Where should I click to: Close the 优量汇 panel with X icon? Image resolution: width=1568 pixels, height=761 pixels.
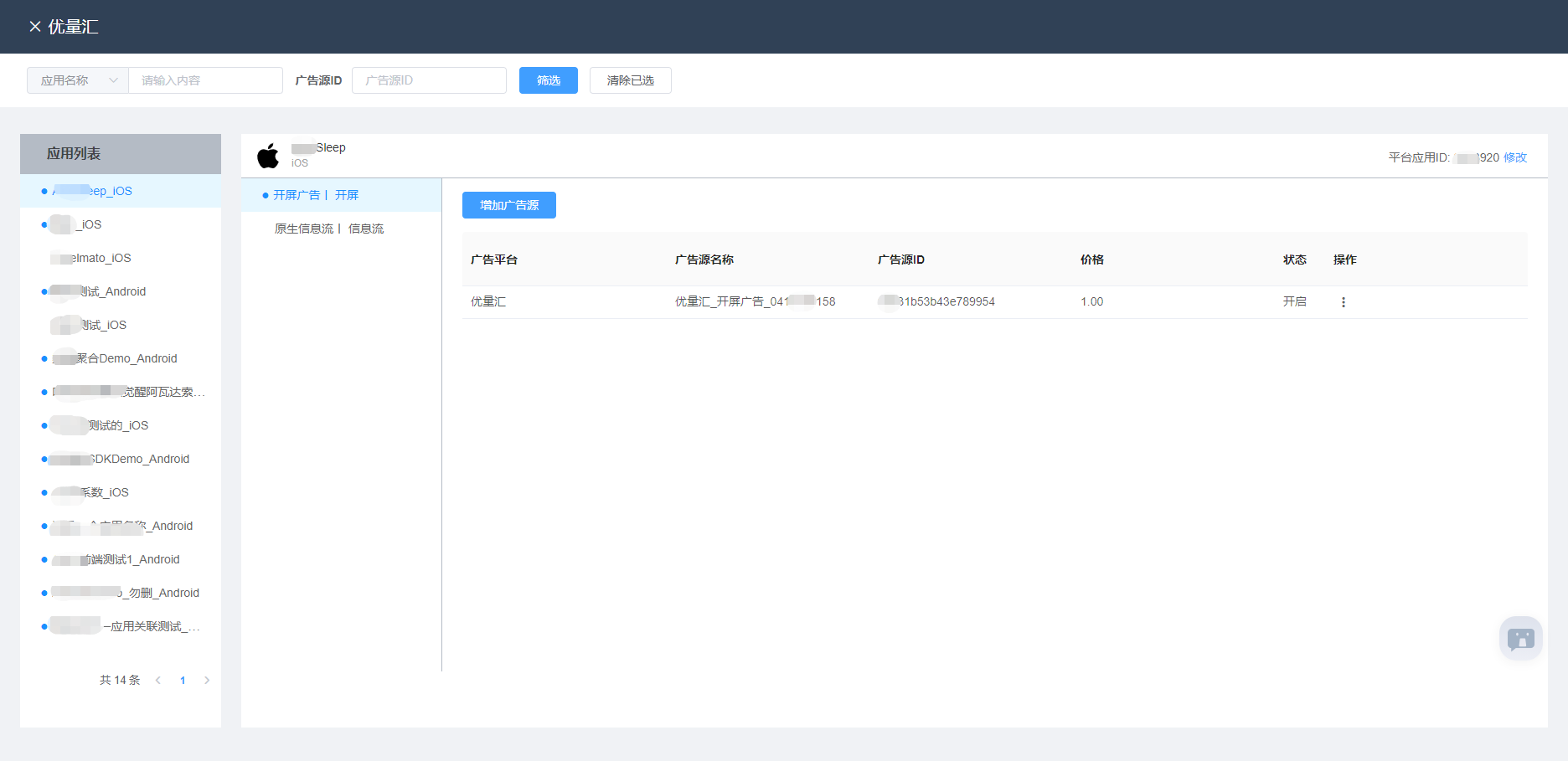pos(35,27)
